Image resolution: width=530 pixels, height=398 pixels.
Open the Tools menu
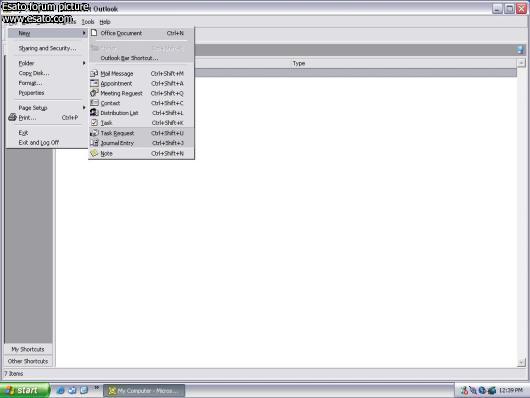click(x=88, y=22)
